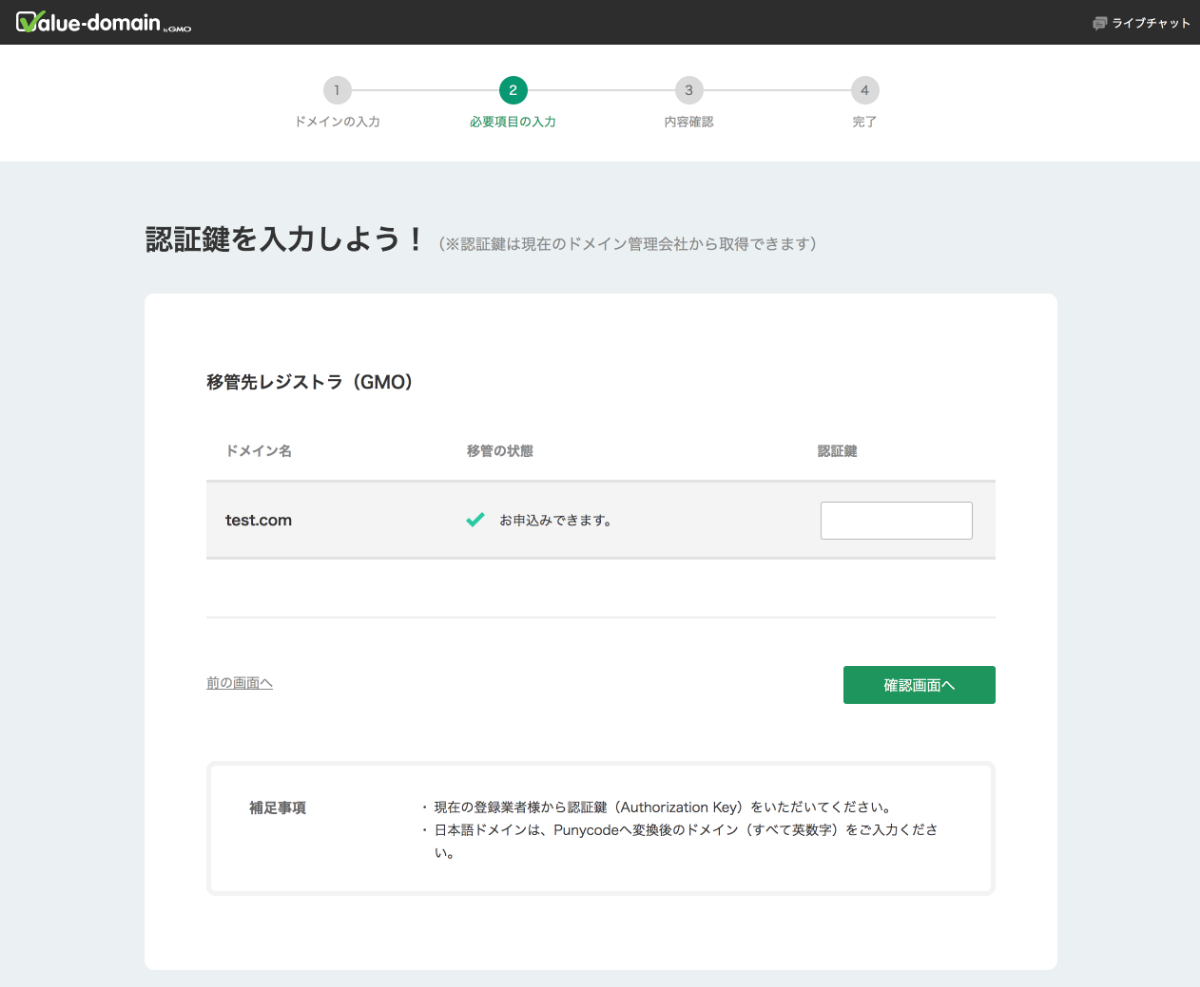
Task: Select the 完了 step label
Action: (864, 122)
